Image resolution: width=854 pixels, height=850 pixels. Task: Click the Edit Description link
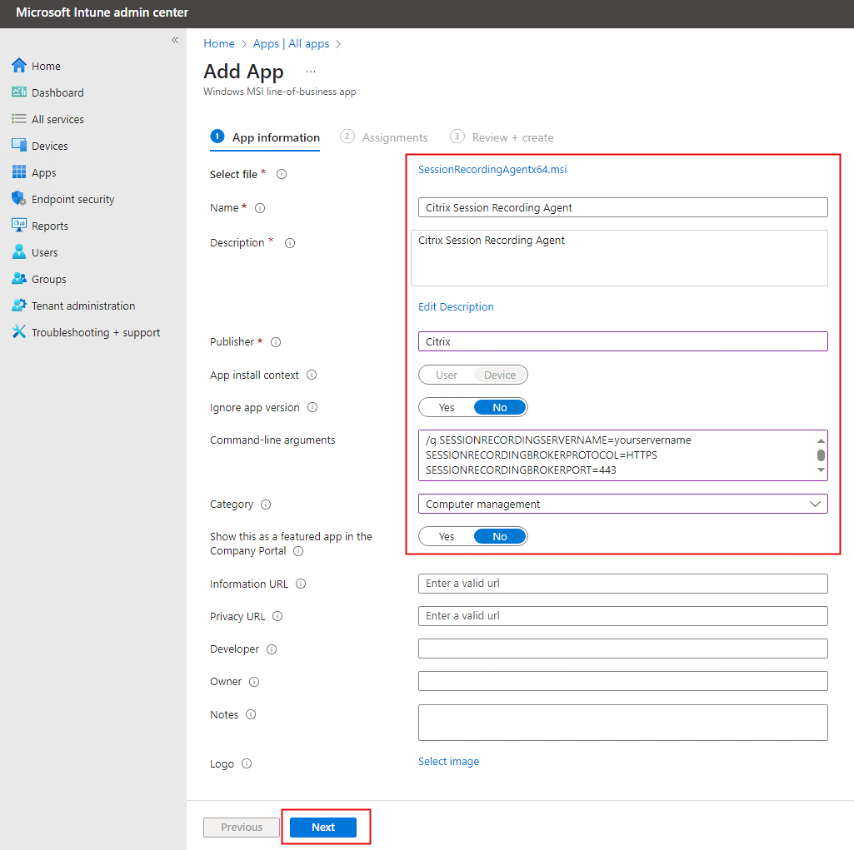[456, 307]
